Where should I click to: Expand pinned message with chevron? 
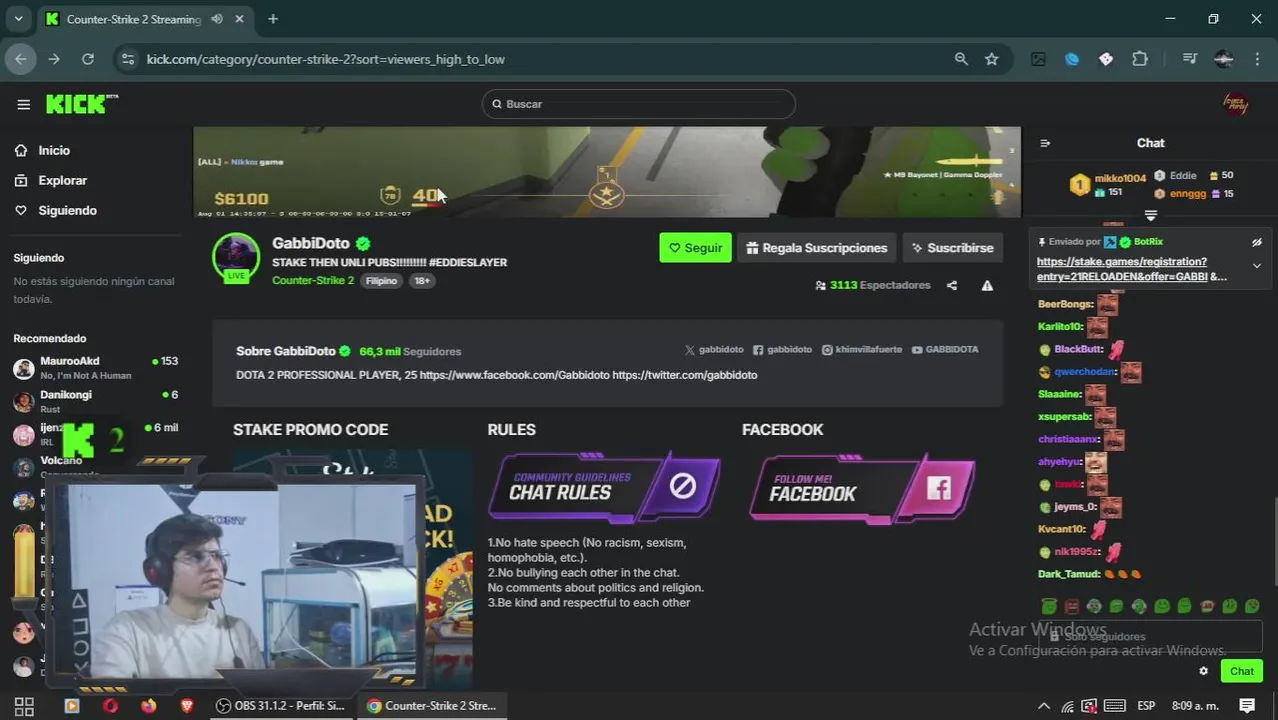point(1257,266)
